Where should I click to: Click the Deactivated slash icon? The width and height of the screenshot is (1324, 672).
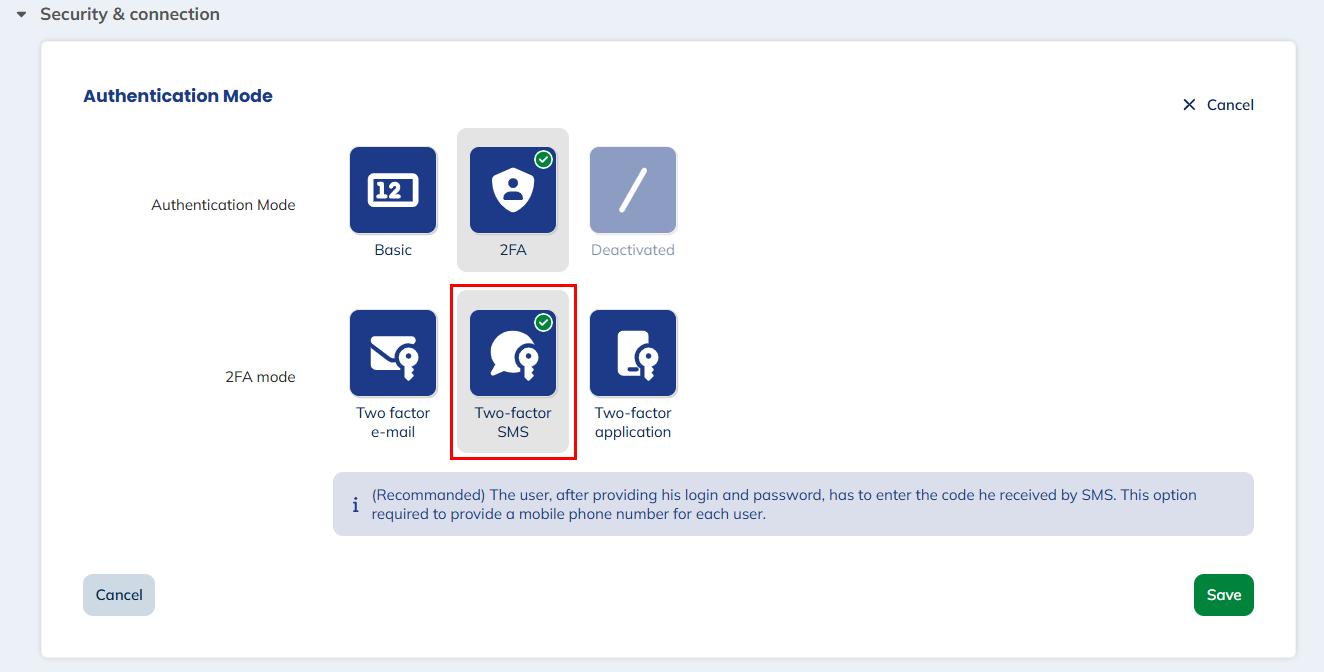[633, 190]
